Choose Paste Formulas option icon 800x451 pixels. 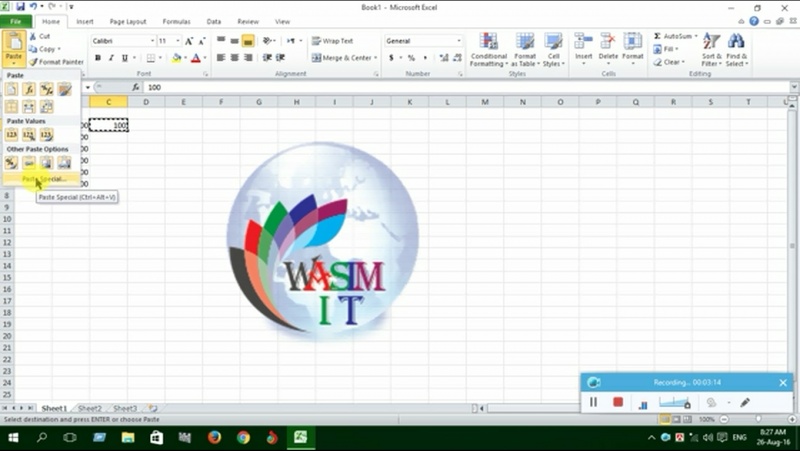tap(29, 90)
